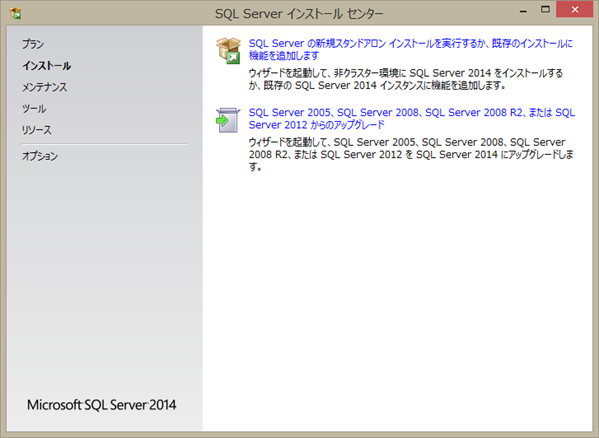Select インストール in the left sidebar

[47, 66]
